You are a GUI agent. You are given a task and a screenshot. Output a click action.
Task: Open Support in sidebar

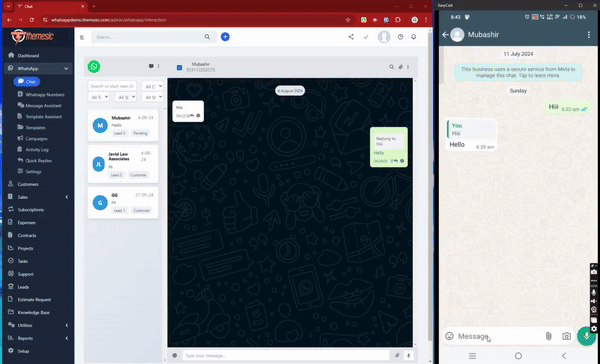pyautogui.click(x=25, y=274)
